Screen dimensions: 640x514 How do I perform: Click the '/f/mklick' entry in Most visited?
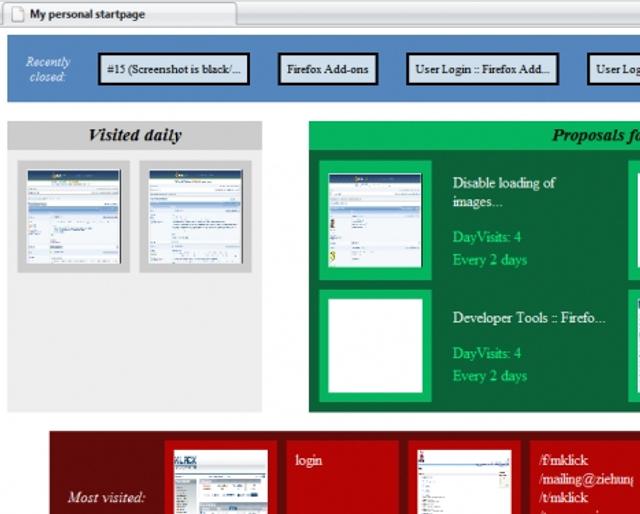point(563,461)
